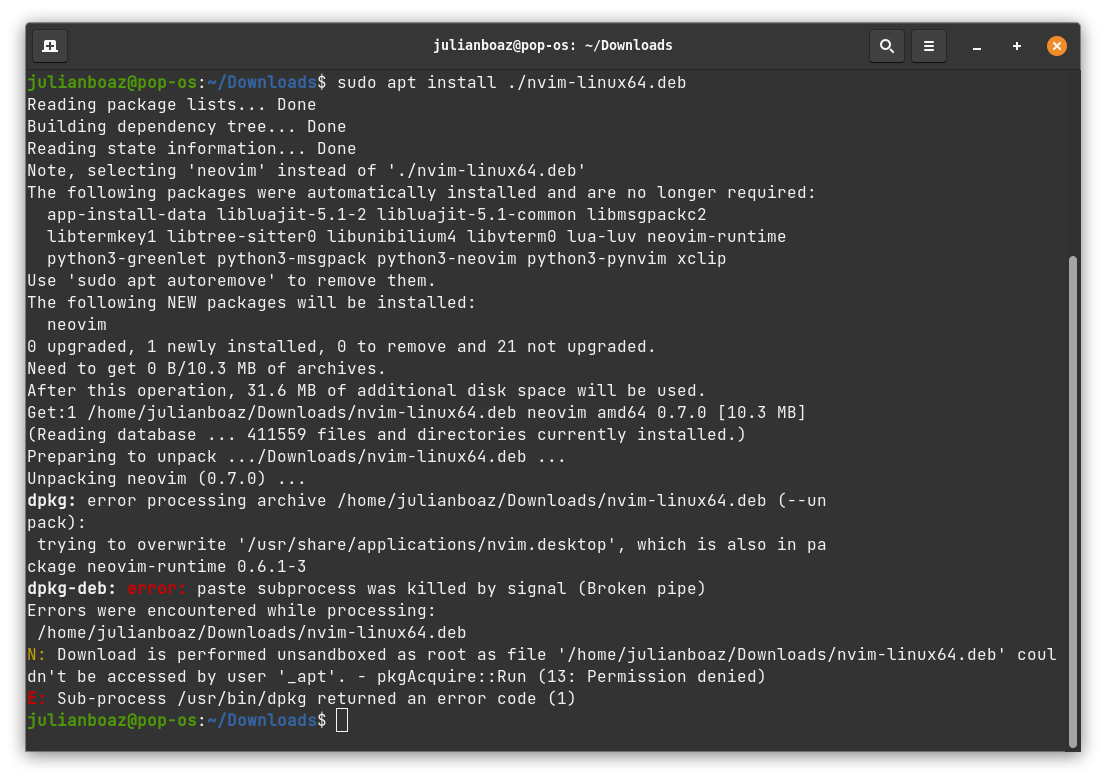Click the yellow 'N:' notice marker
This screenshot has height=780, width=1106.
point(36,654)
